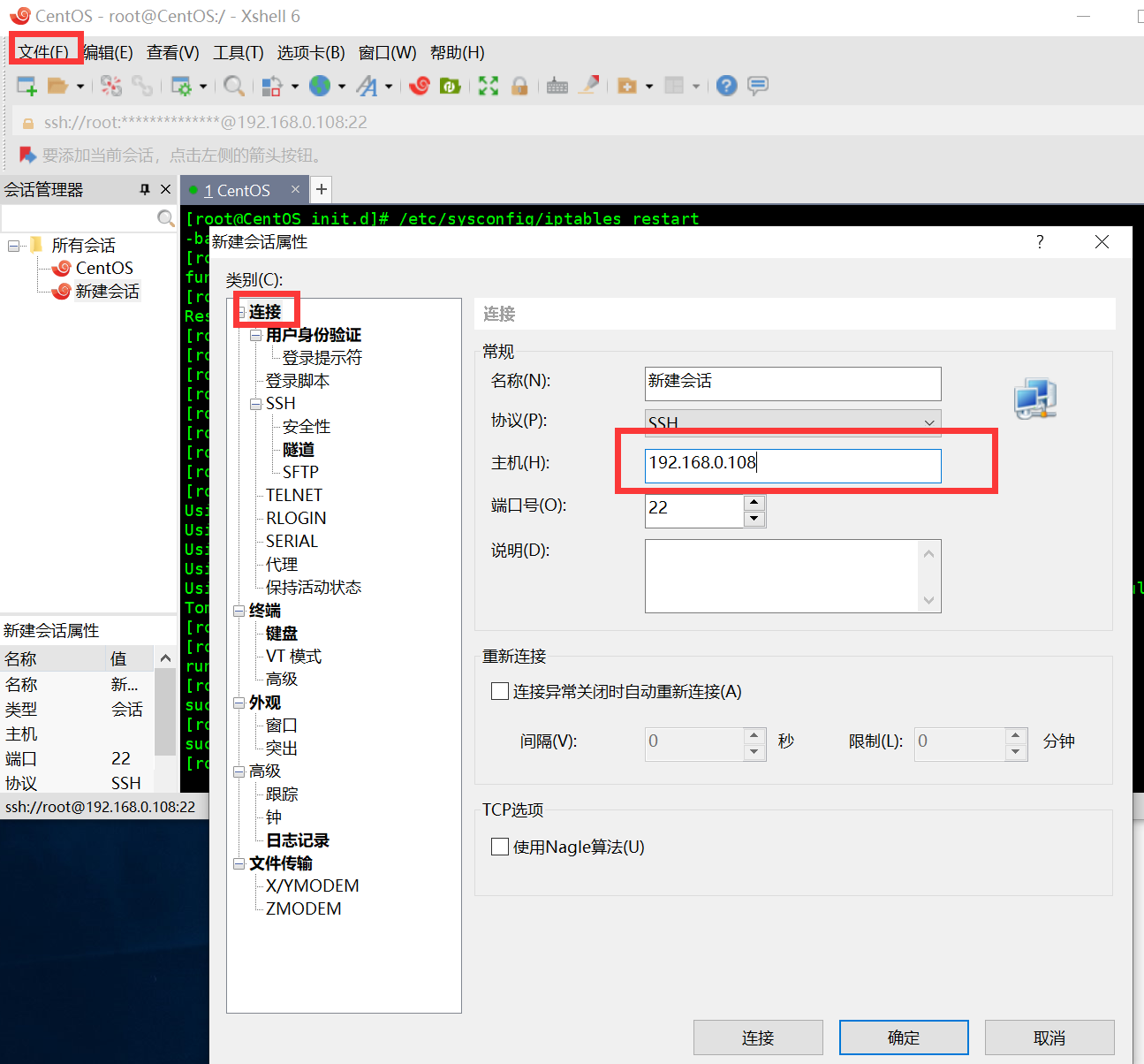Open the 文件(F) menu
Screen dimensions: 1144x1064
coord(43,52)
